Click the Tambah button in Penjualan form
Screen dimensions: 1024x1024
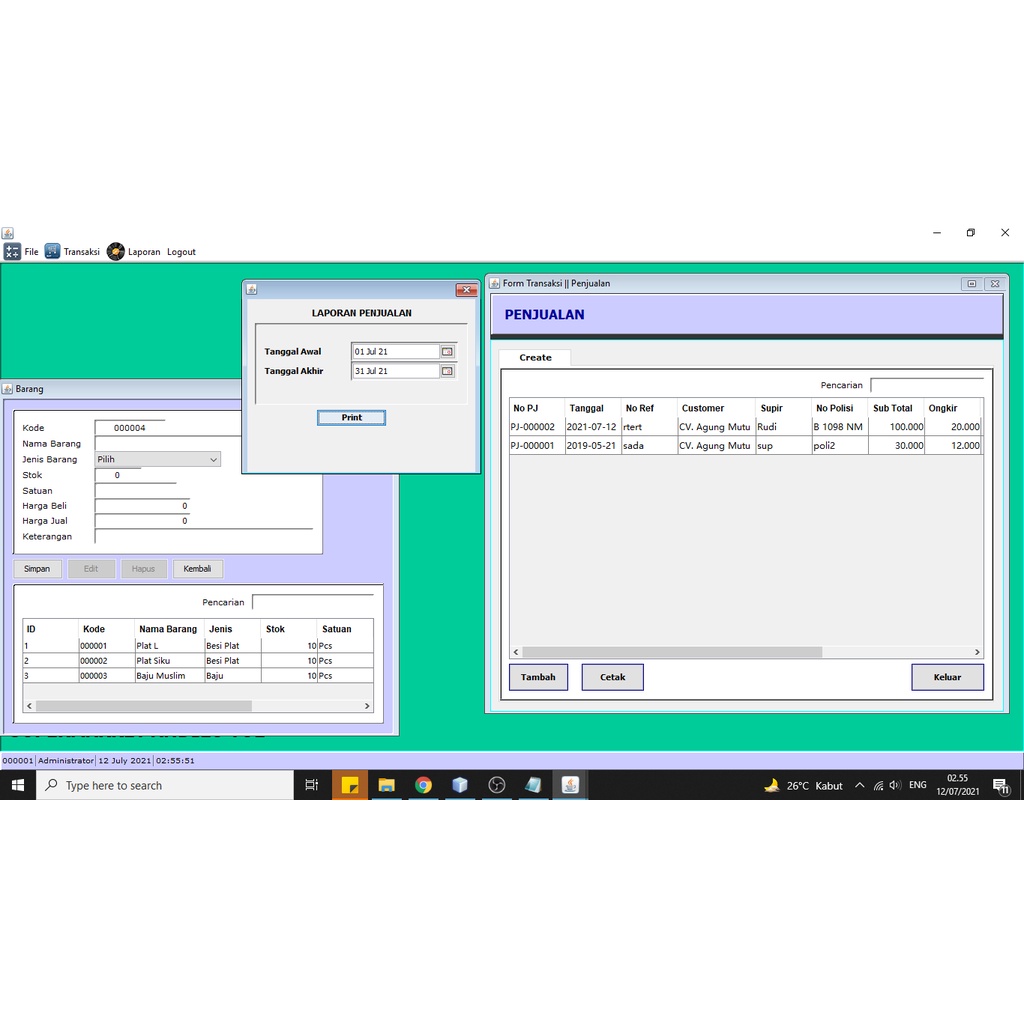pyautogui.click(x=538, y=677)
